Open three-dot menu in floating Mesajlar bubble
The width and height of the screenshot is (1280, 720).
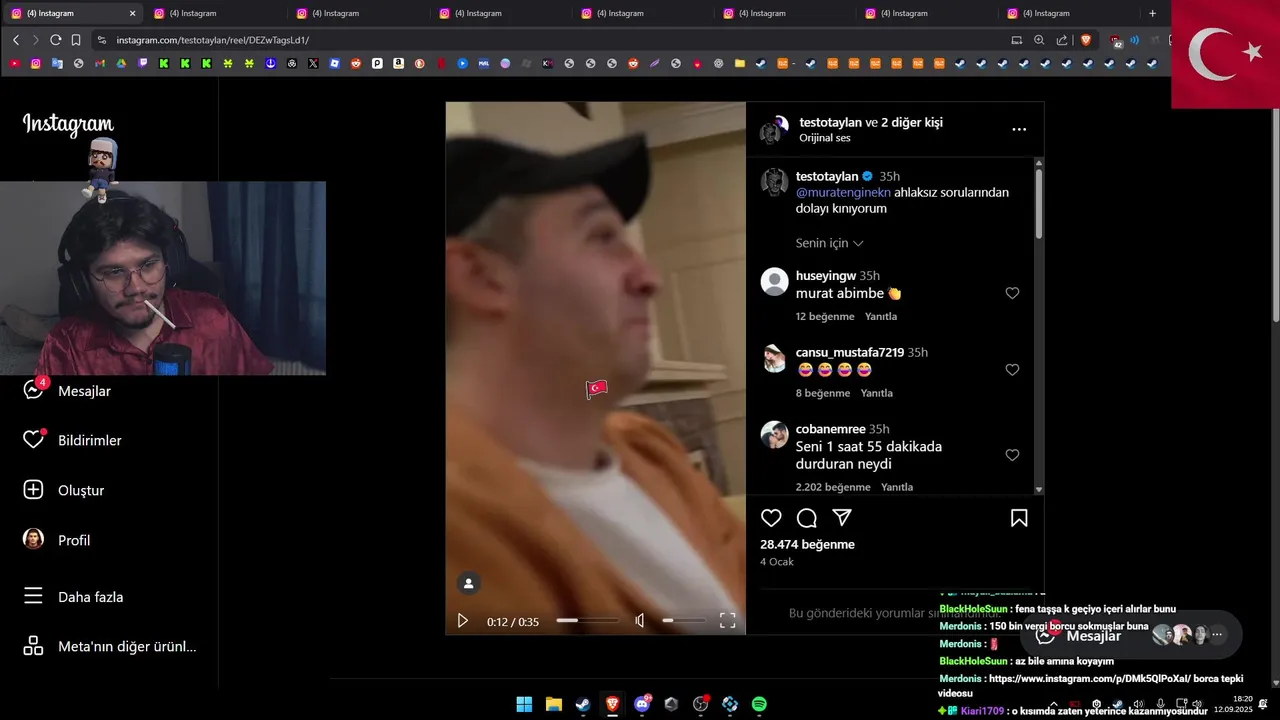[1217, 634]
